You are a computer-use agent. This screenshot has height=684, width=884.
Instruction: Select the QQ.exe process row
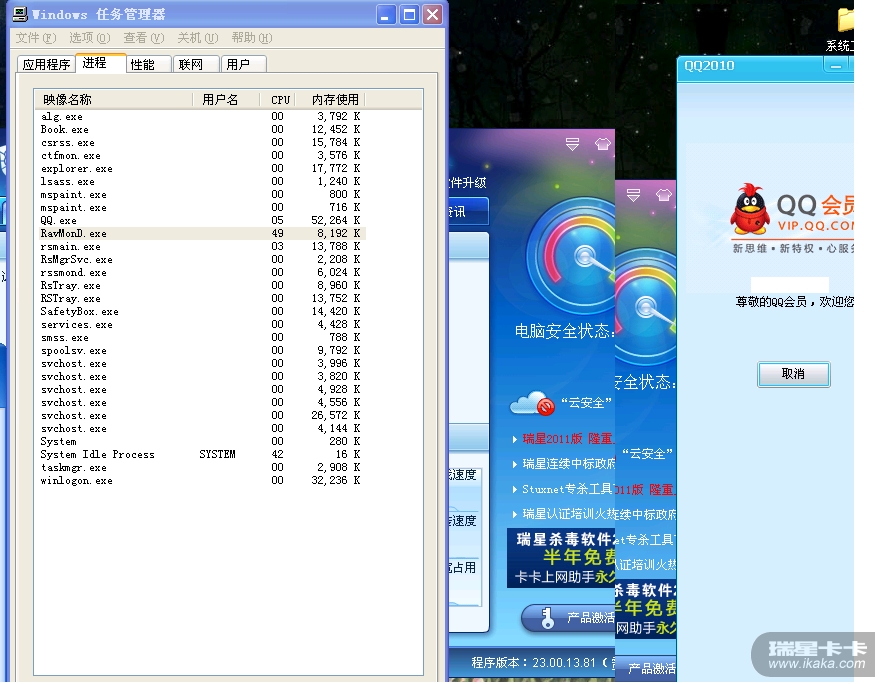[x=201, y=220]
